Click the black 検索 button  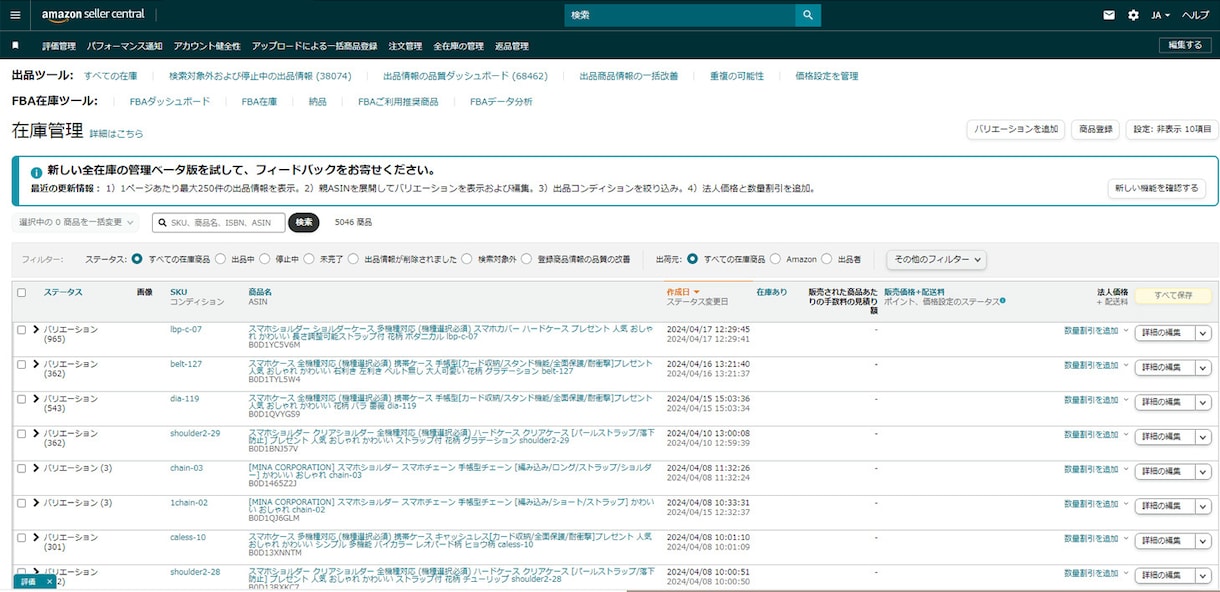303,222
